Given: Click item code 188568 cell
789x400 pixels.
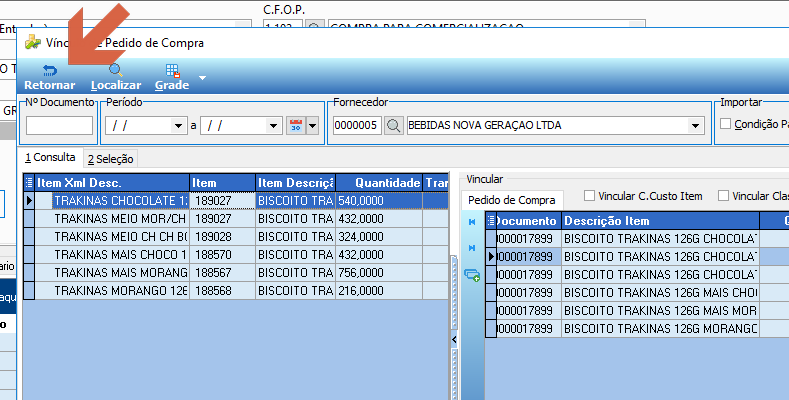Looking at the screenshot, I should coord(222,291).
